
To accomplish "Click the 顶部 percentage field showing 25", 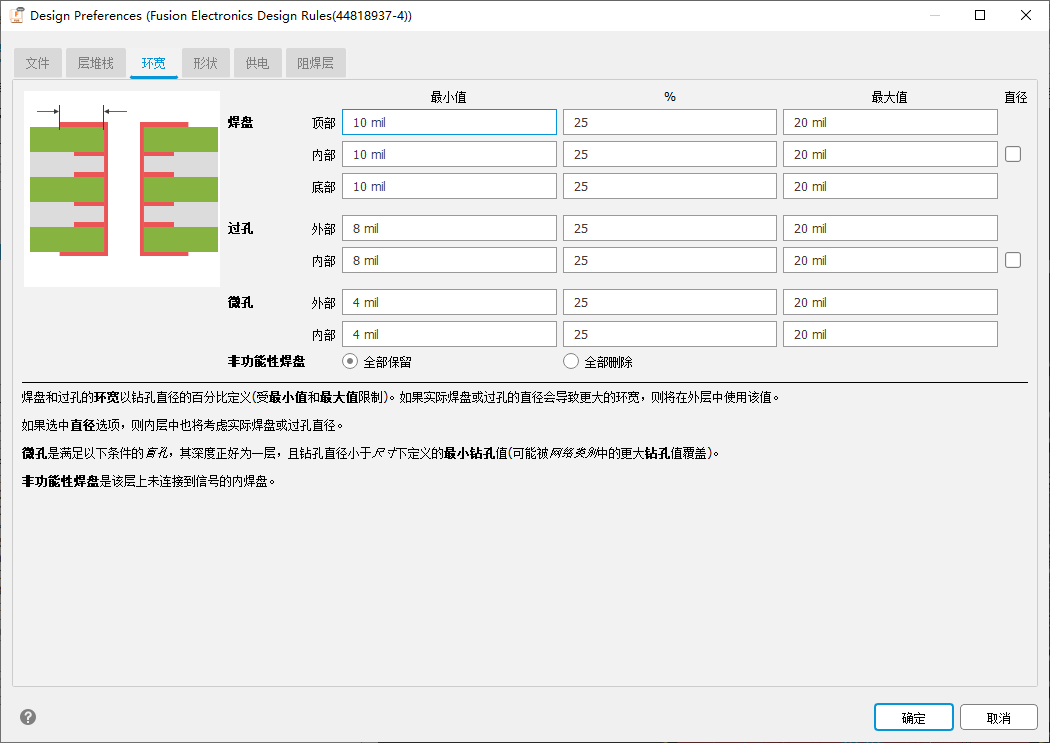I will coord(669,121).
